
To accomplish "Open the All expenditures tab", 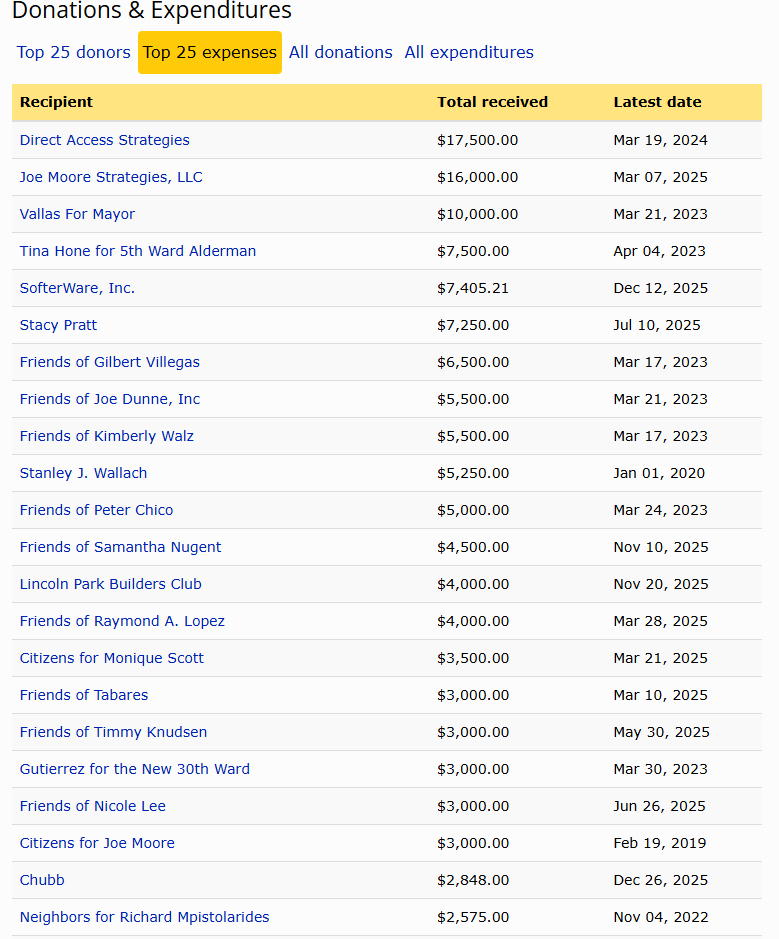I will [x=469, y=52].
